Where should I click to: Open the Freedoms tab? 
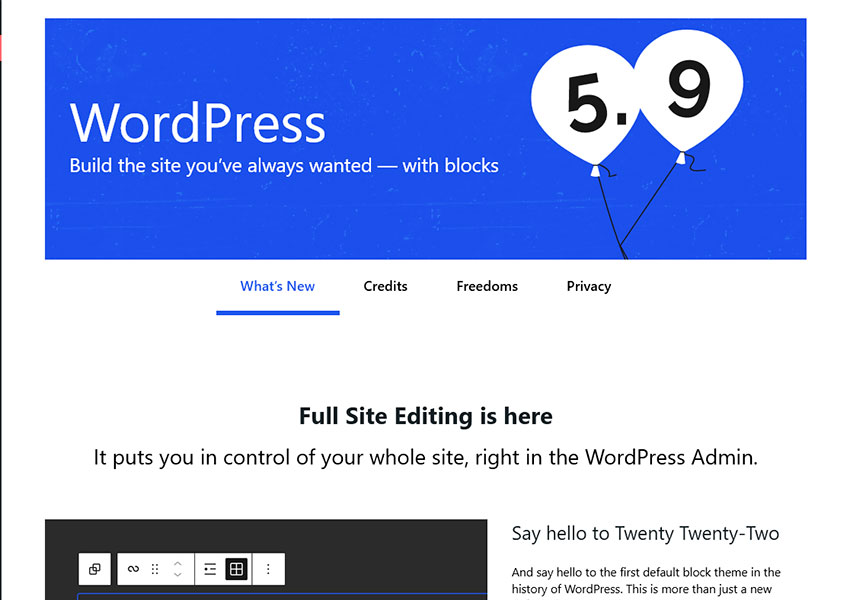point(487,286)
